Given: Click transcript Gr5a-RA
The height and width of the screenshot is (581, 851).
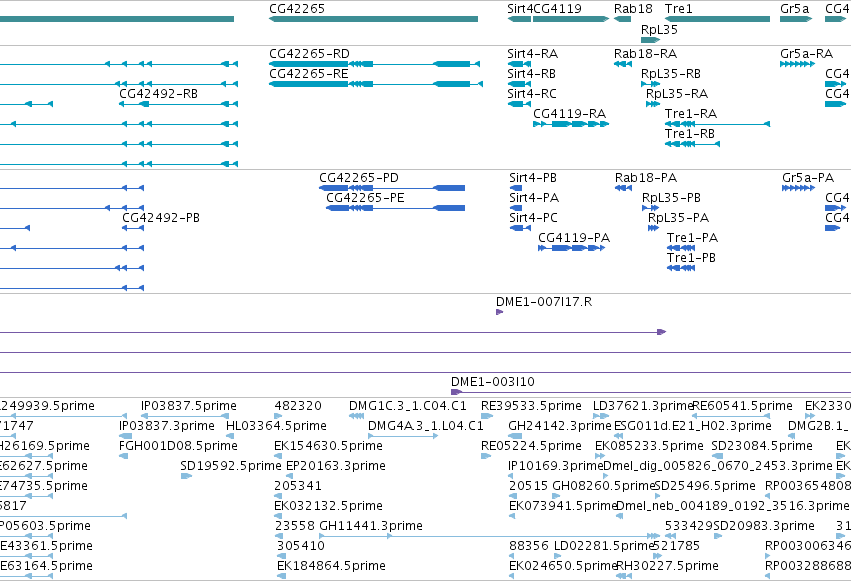Looking at the screenshot, I should tap(797, 64).
